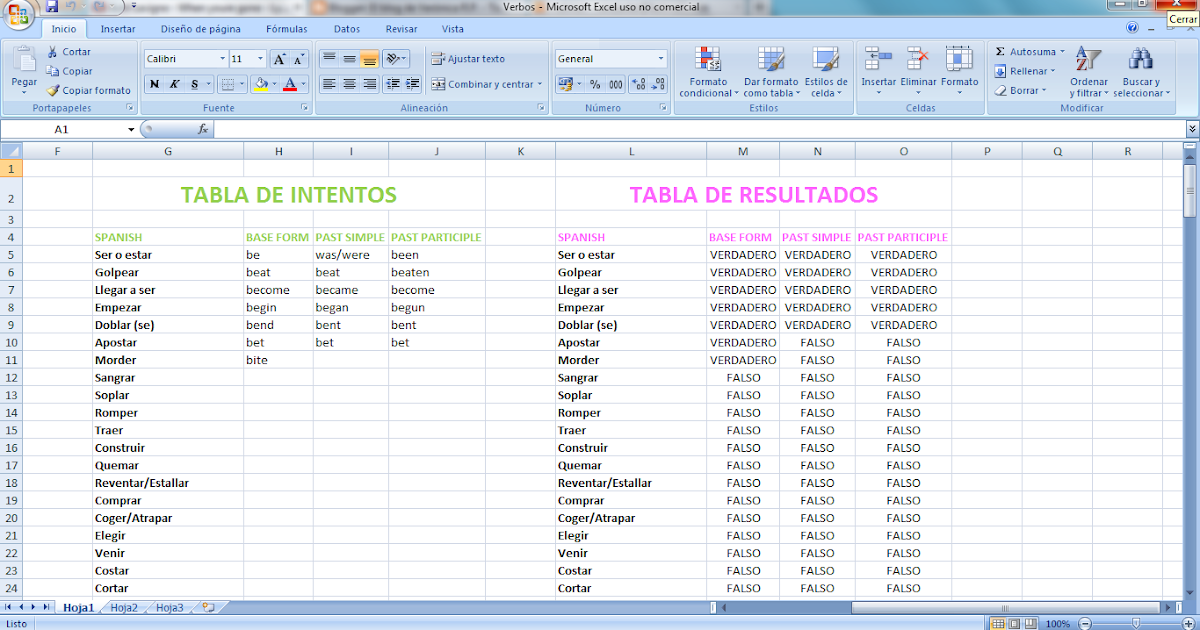1200x630 pixels.
Task: Increase cell indent
Action: point(412,84)
